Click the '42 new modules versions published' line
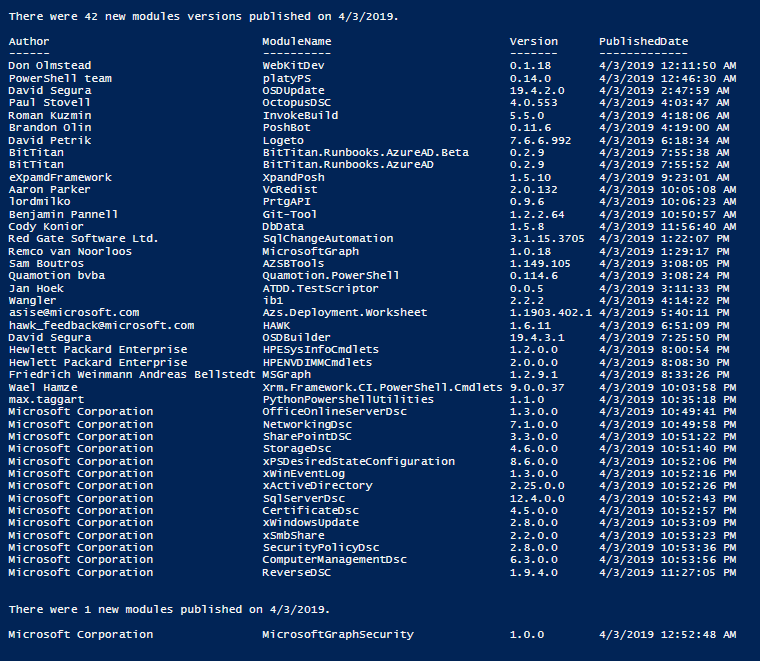The image size is (760, 661). click(x=204, y=16)
